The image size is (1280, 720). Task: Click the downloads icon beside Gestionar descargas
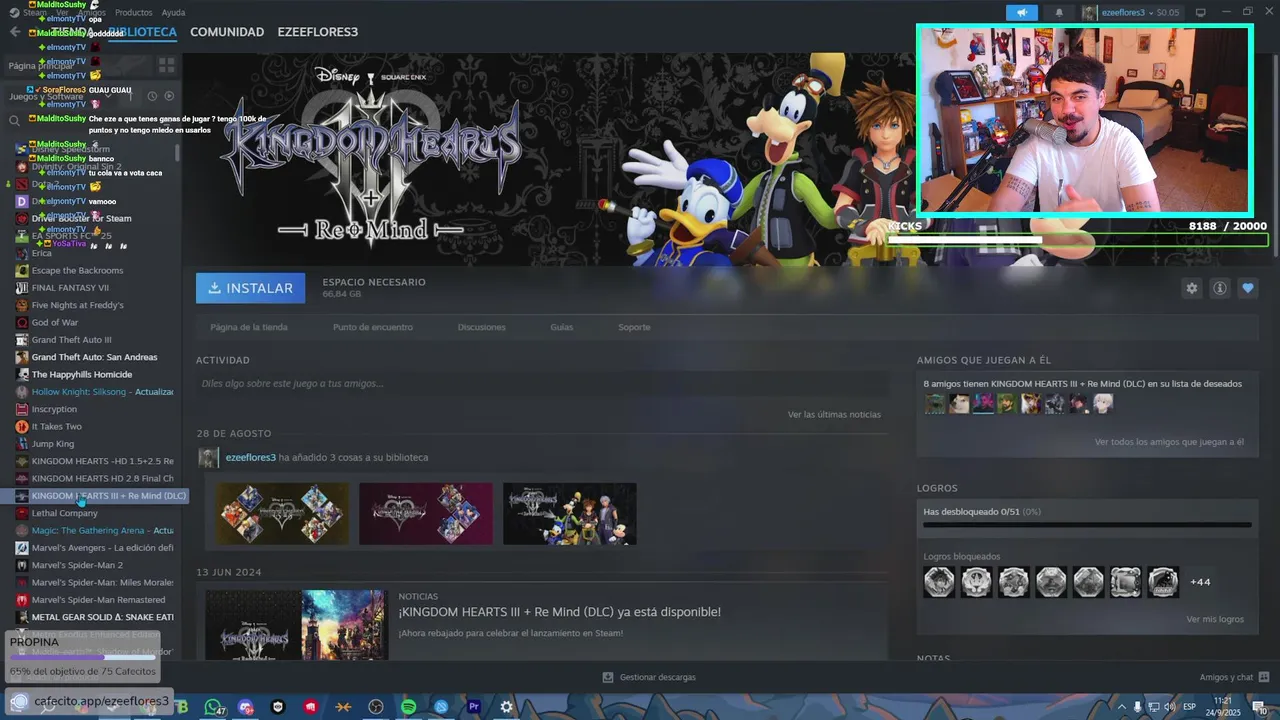[608, 677]
